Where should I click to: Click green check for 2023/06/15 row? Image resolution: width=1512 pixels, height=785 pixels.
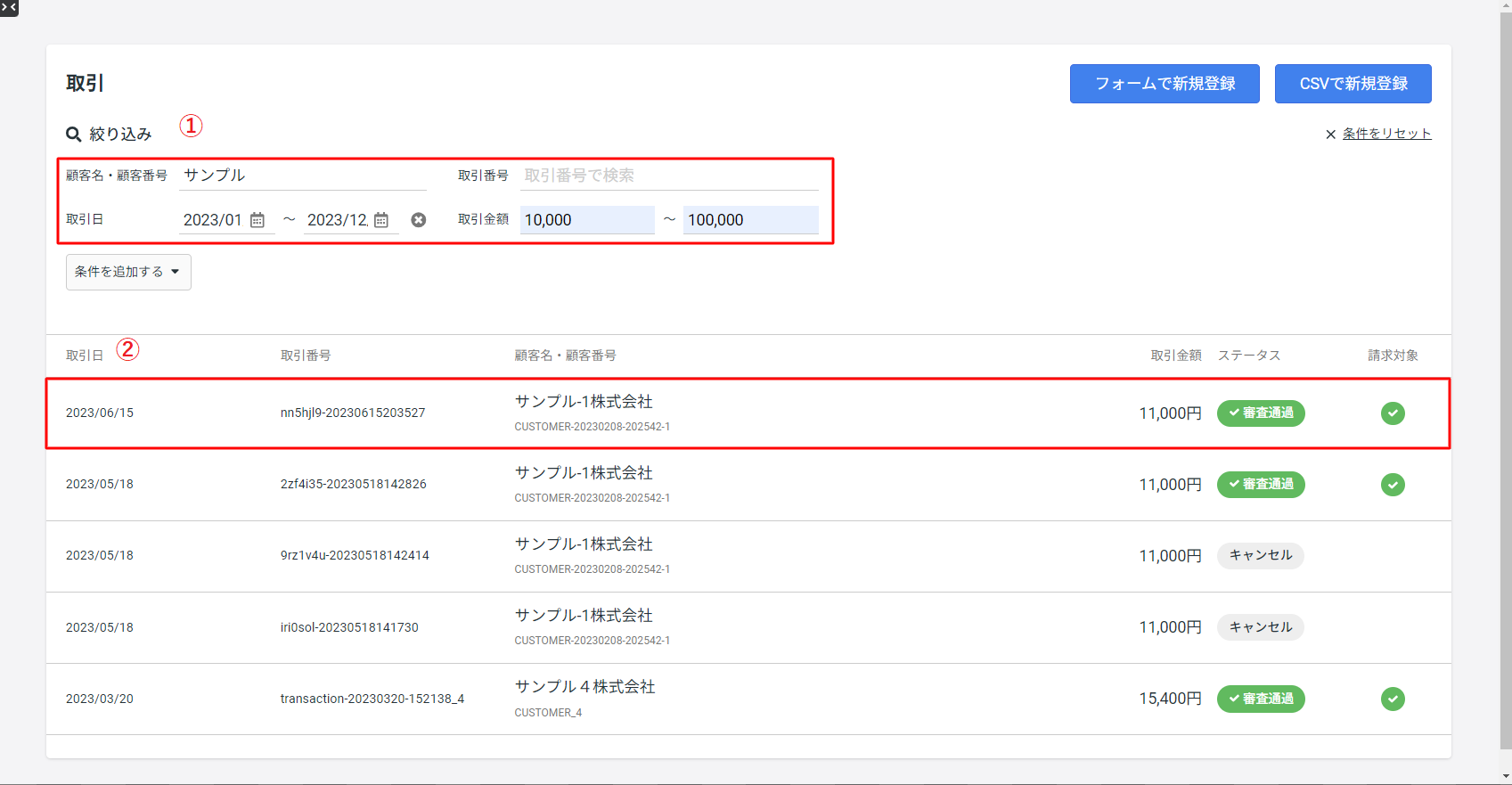click(1393, 413)
